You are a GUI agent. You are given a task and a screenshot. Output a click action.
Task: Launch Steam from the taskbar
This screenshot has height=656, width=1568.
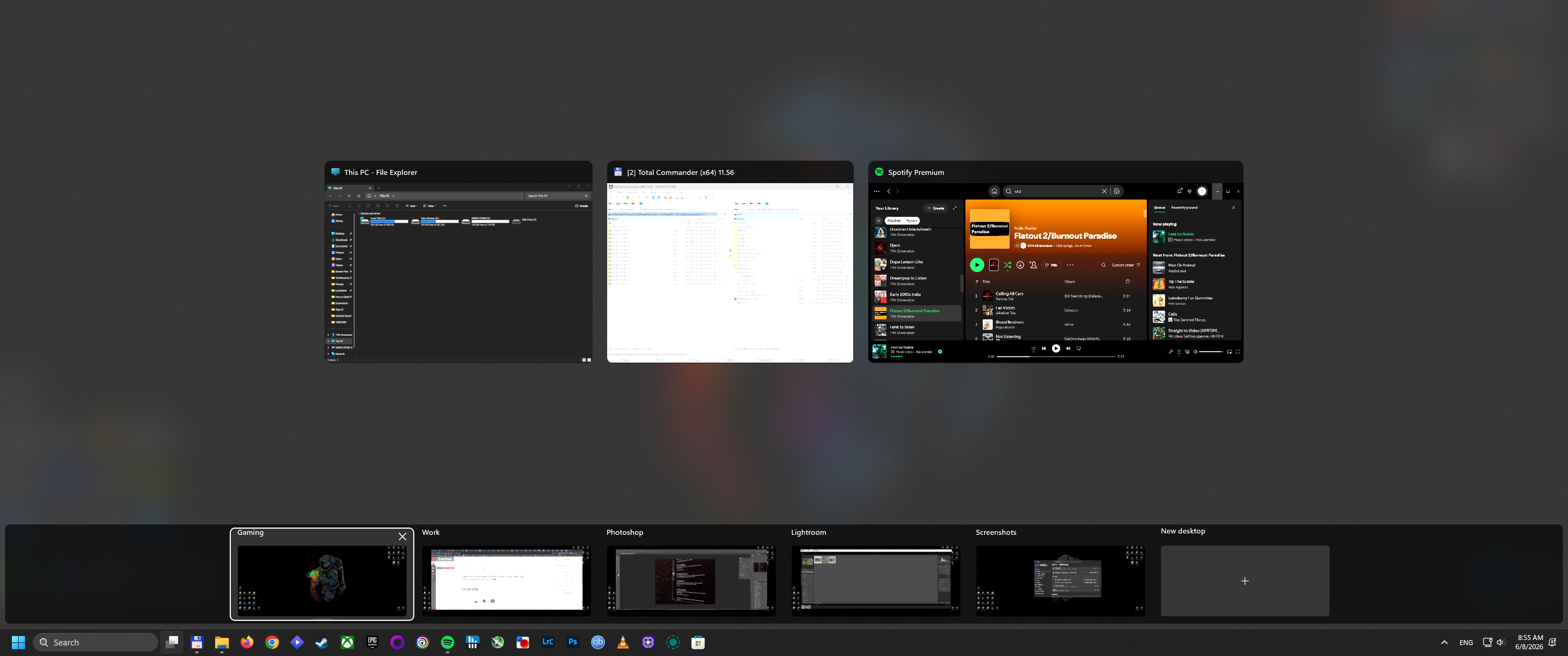322,642
